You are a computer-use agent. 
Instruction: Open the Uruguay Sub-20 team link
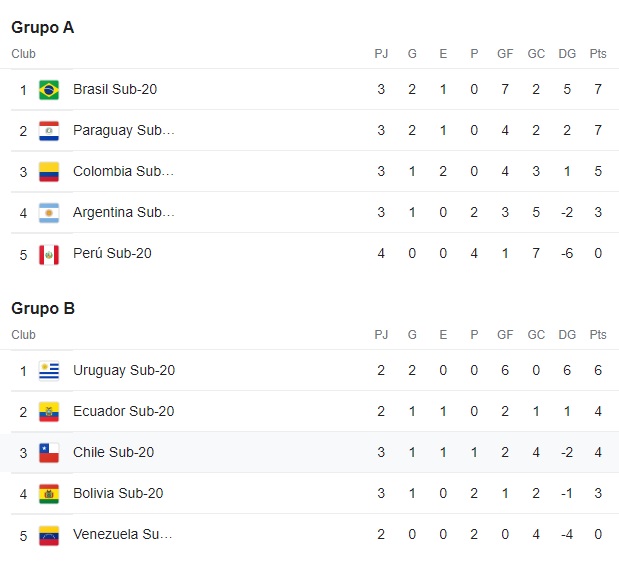124,370
